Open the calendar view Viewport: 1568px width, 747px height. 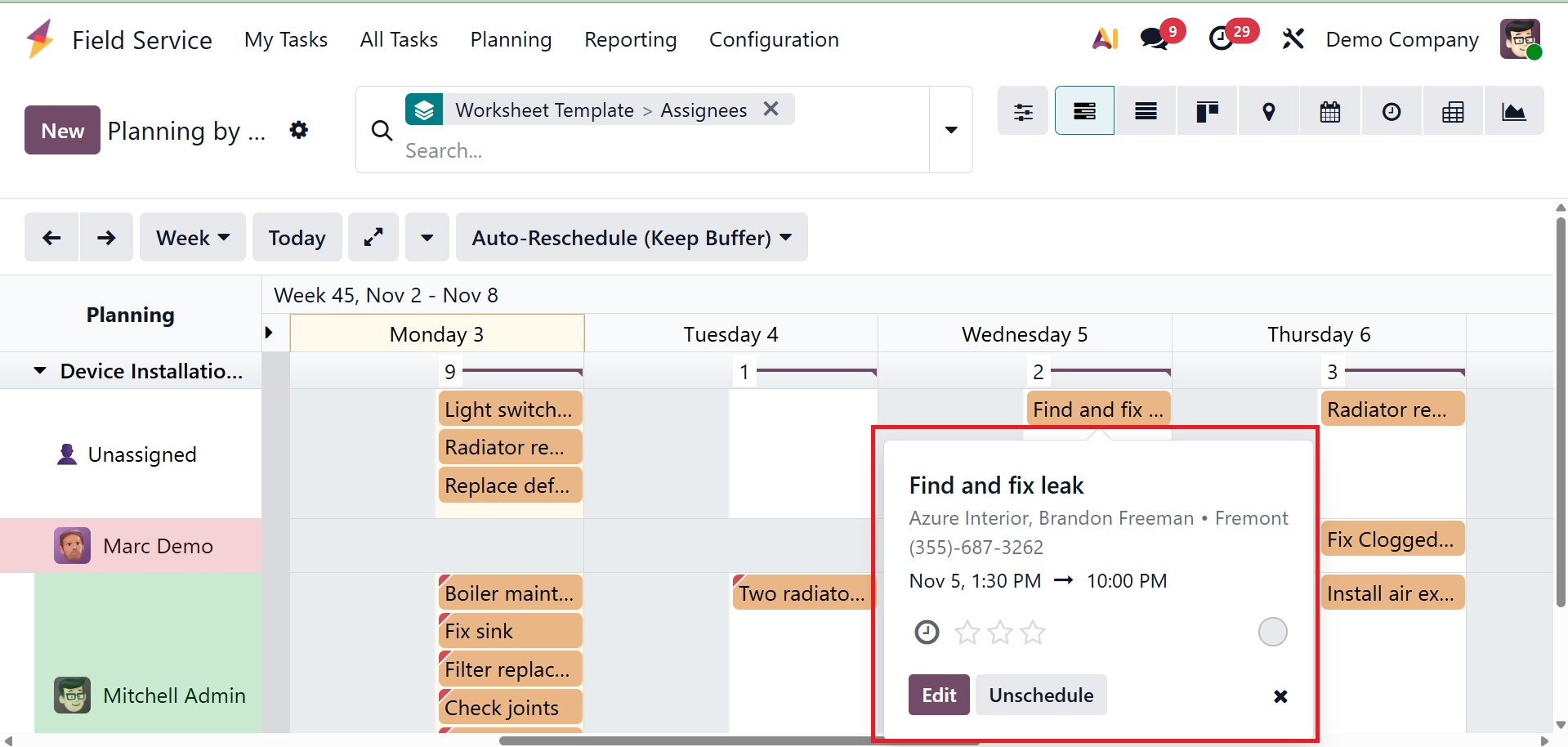click(x=1329, y=111)
